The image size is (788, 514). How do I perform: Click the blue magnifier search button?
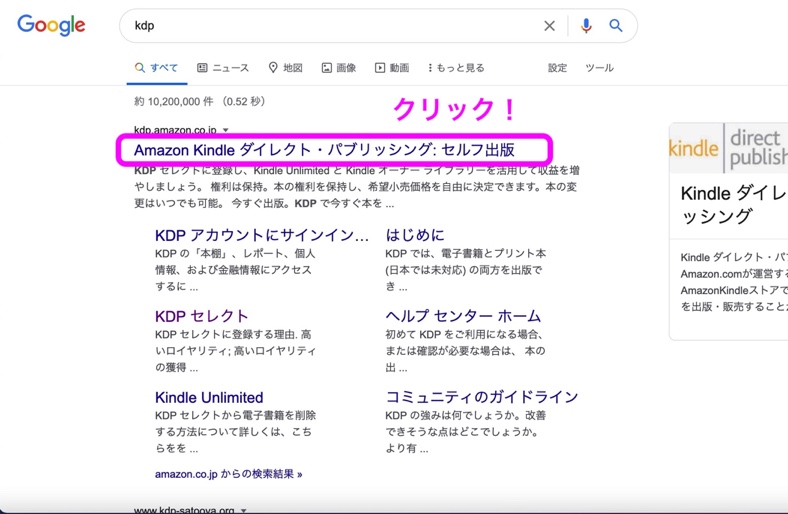[x=616, y=26]
